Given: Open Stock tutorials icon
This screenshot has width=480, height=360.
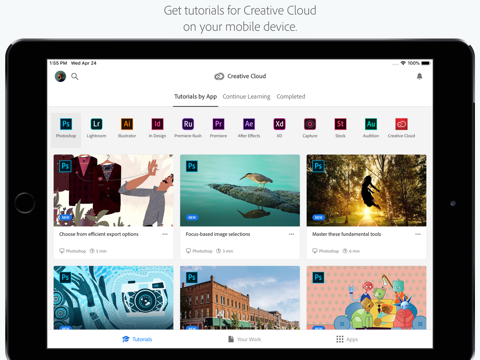Looking at the screenshot, I should point(340,124).
